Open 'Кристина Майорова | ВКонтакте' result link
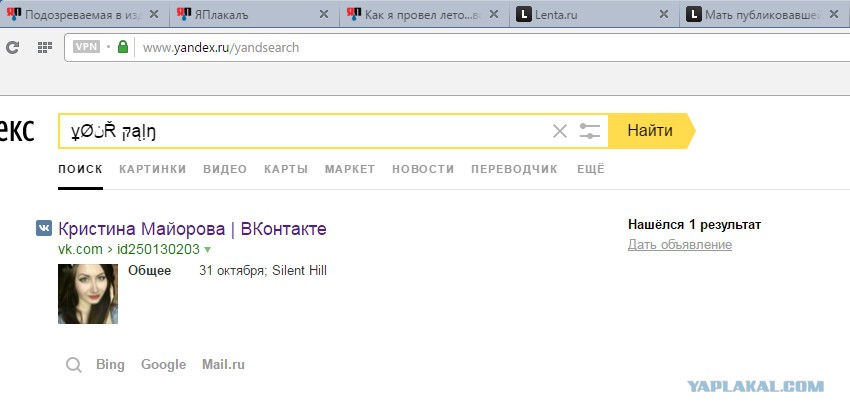Screen dimensions: 850x416 click(192, 229)
